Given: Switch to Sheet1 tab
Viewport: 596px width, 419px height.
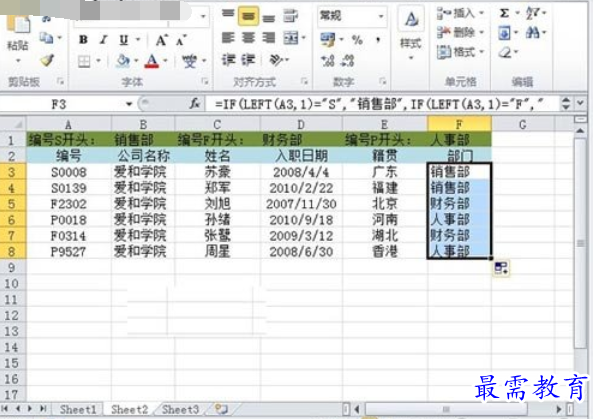Looking at the screenshot, I should pyautogui.click(x=78, y=409).
